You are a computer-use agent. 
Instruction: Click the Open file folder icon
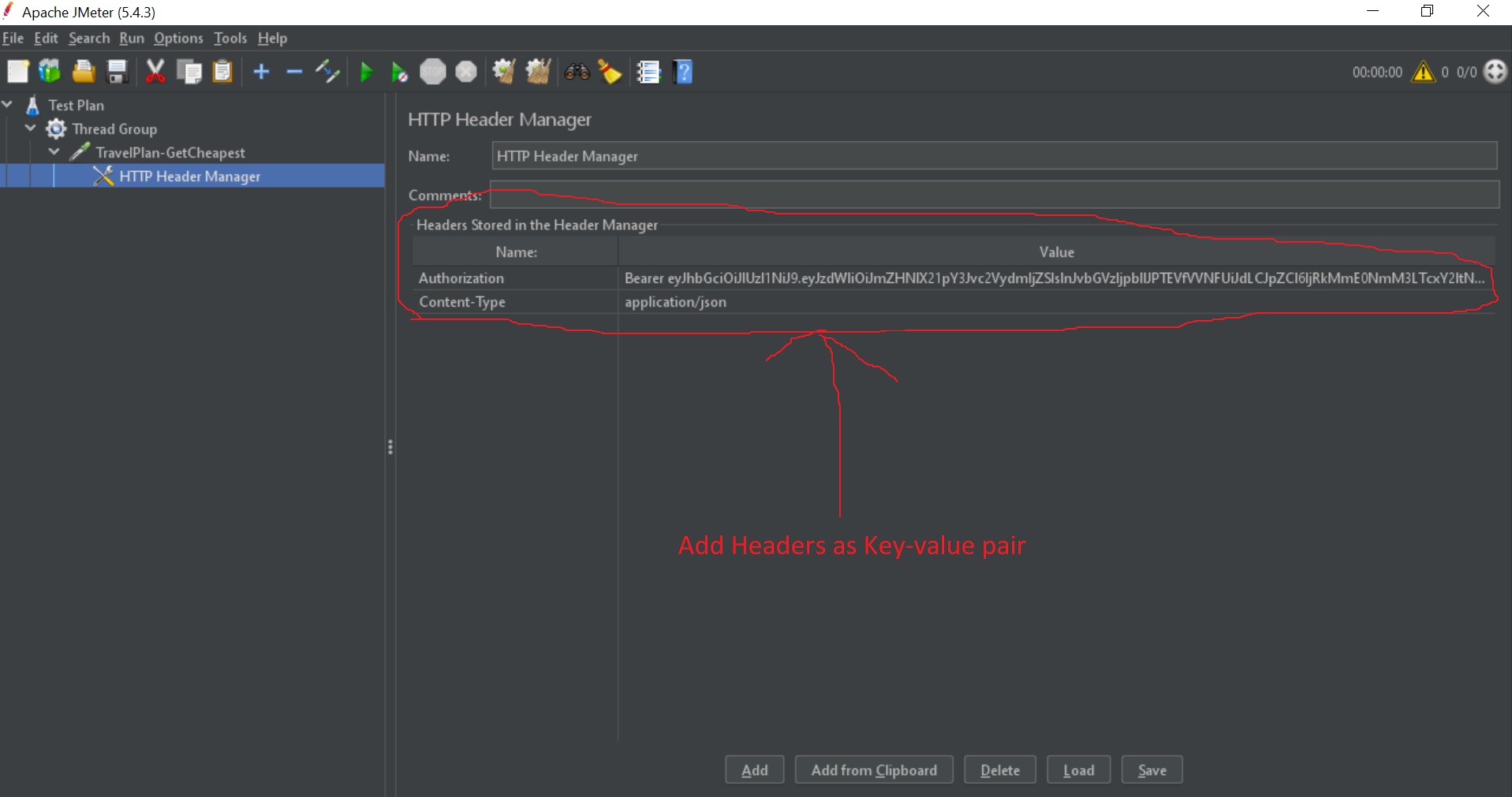84,72
